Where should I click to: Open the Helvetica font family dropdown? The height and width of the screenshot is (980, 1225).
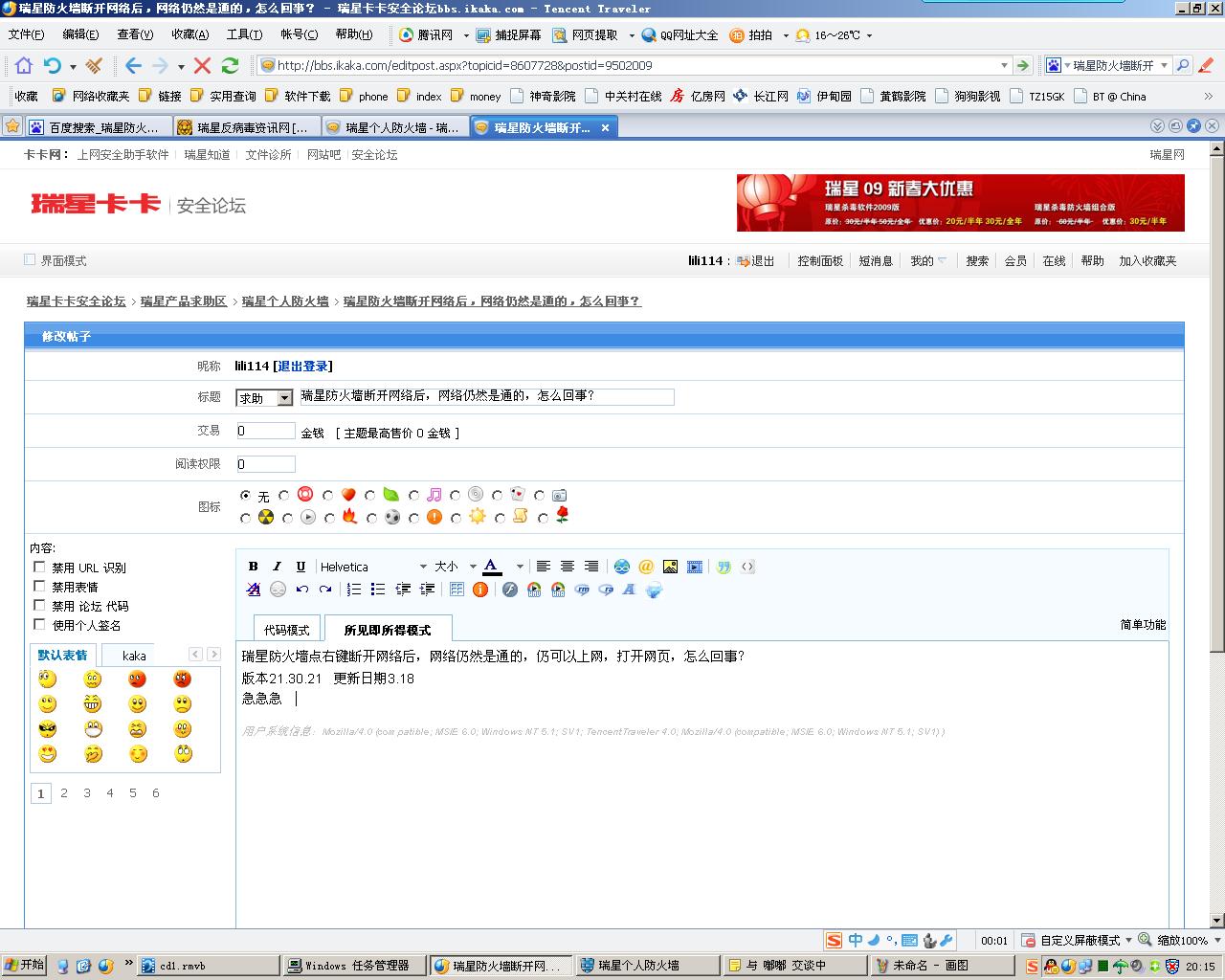[373, 567]
